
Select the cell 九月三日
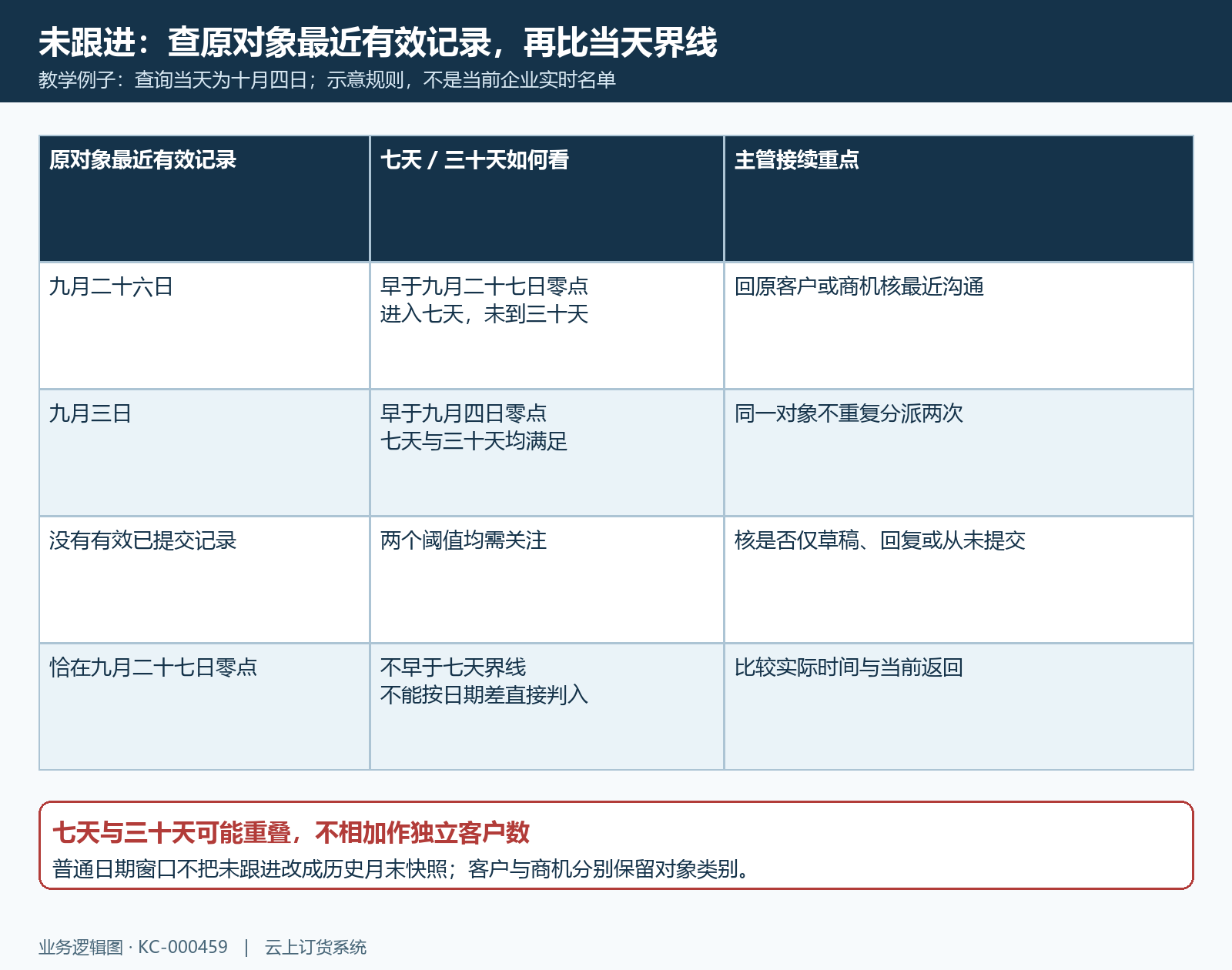204,453
